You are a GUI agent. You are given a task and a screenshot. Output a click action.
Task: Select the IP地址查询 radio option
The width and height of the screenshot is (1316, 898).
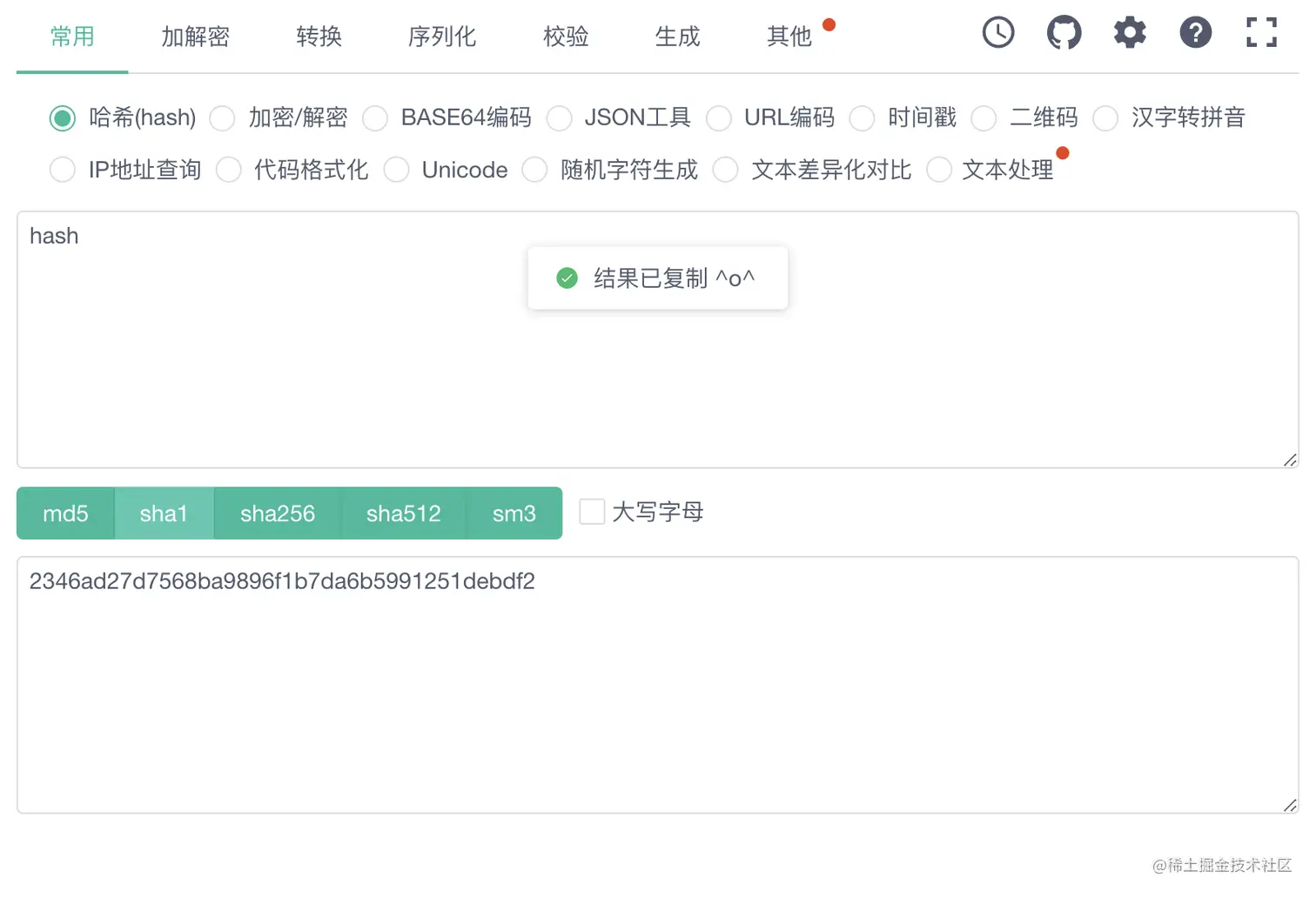click(63, 170)
